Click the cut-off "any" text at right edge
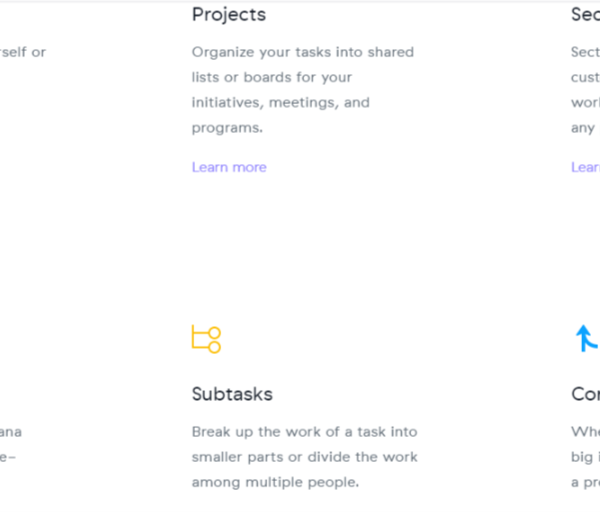Screen dimensions: 600x512 pyautogui.click(x=584, y=128)
